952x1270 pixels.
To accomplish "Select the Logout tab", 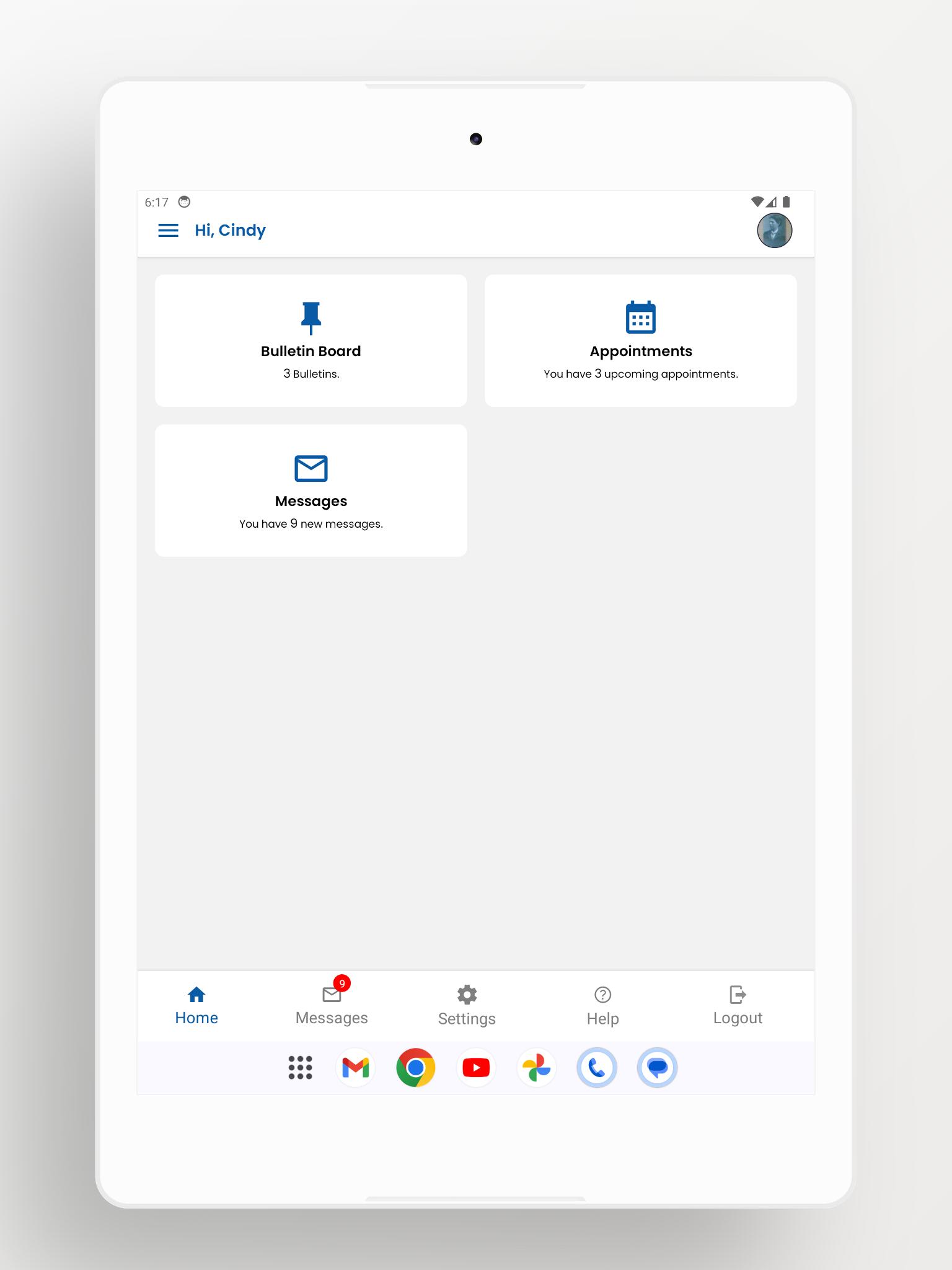I will click(x=738, y=1006).
